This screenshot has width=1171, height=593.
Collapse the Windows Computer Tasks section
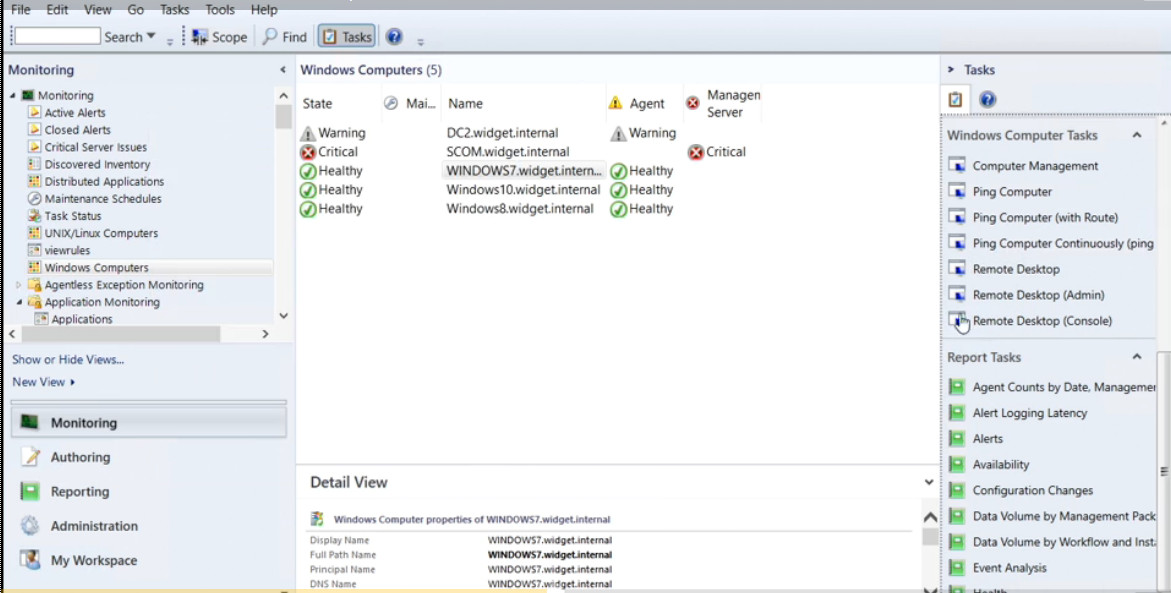[1137, 135]
